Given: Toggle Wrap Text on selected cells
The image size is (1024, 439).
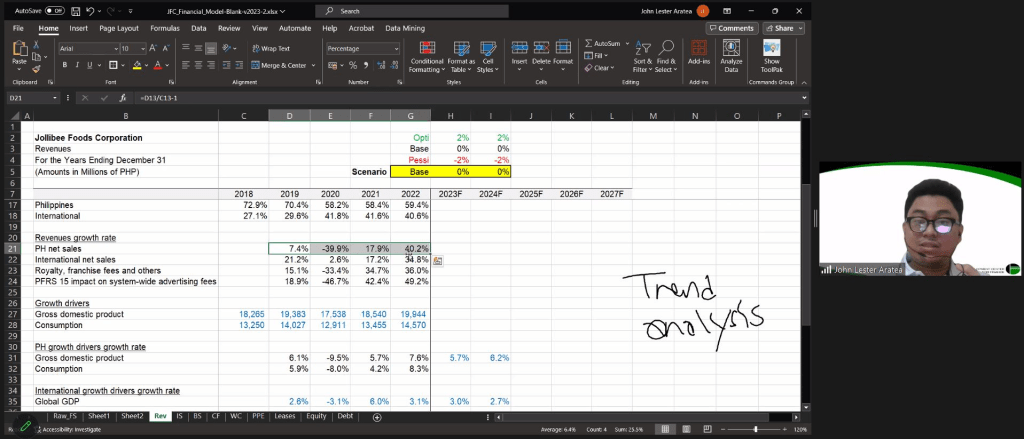Looking at the screenshot, I should tap(270, 48).
